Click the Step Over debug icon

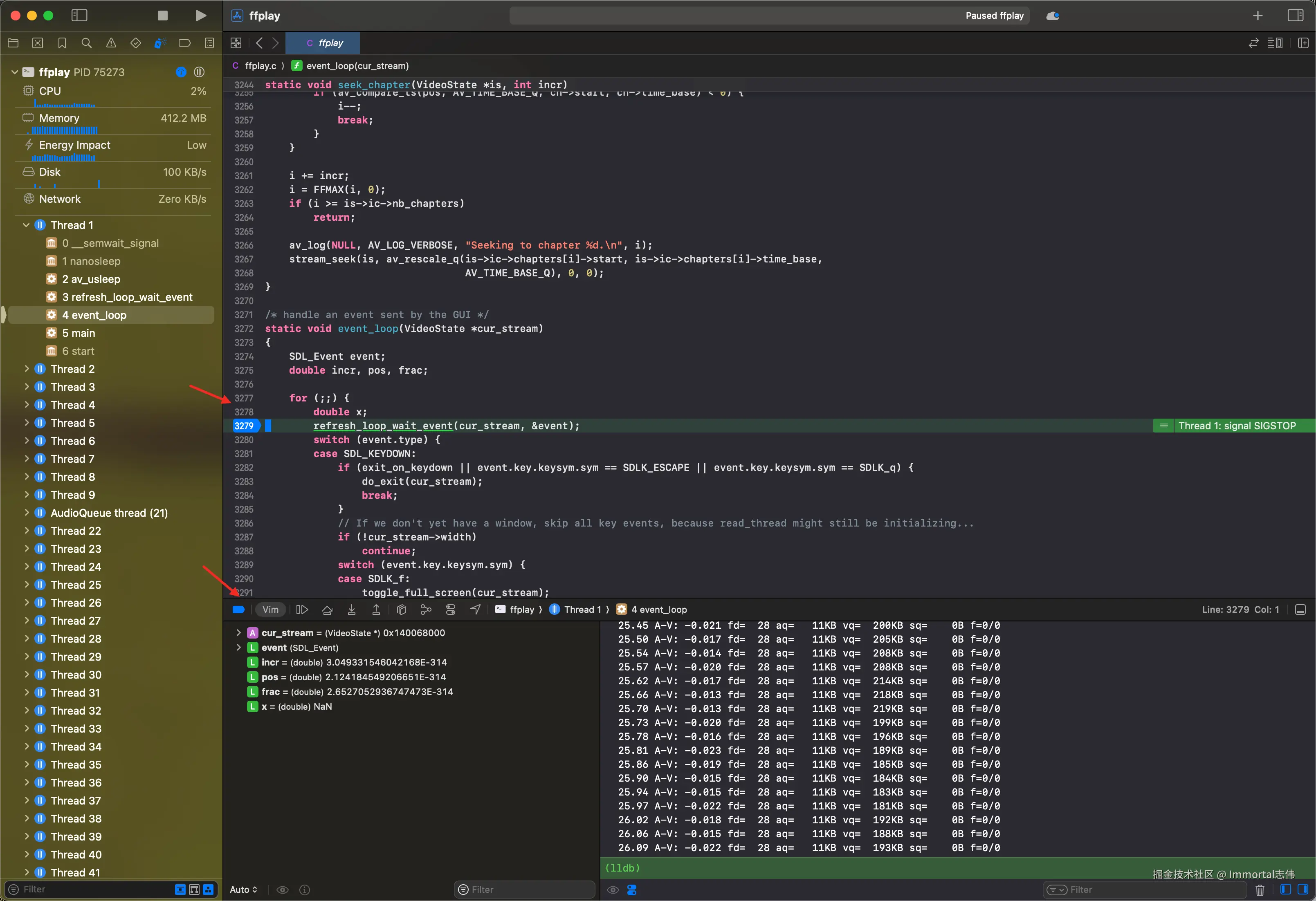(x=327, y=610)
